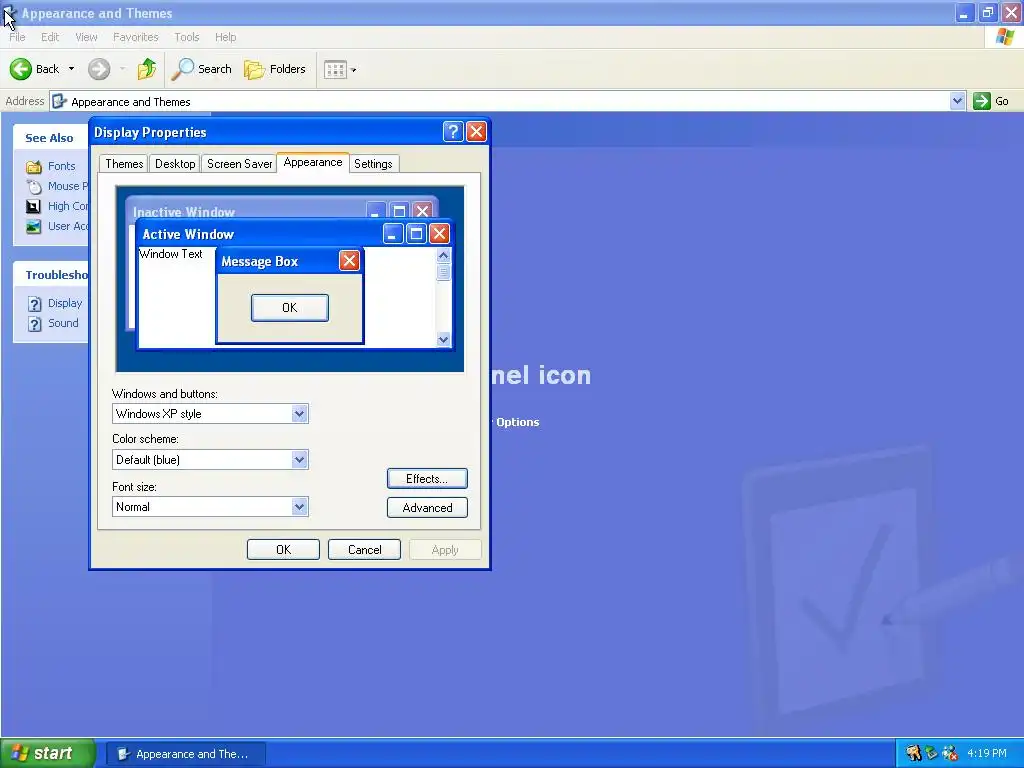Viewport: 1024px width, 768px height.
Task: Click the Advanced button
Action: (427, 508)
